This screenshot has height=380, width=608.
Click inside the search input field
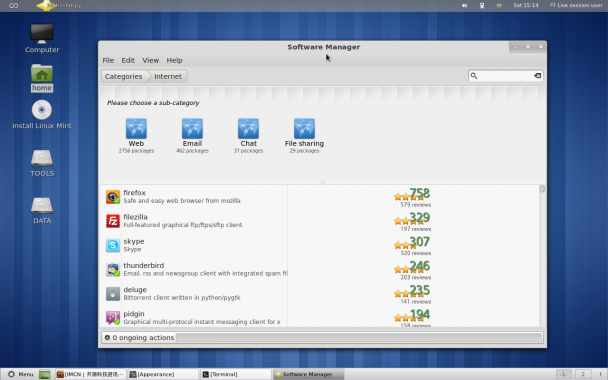tap(505, 76)
